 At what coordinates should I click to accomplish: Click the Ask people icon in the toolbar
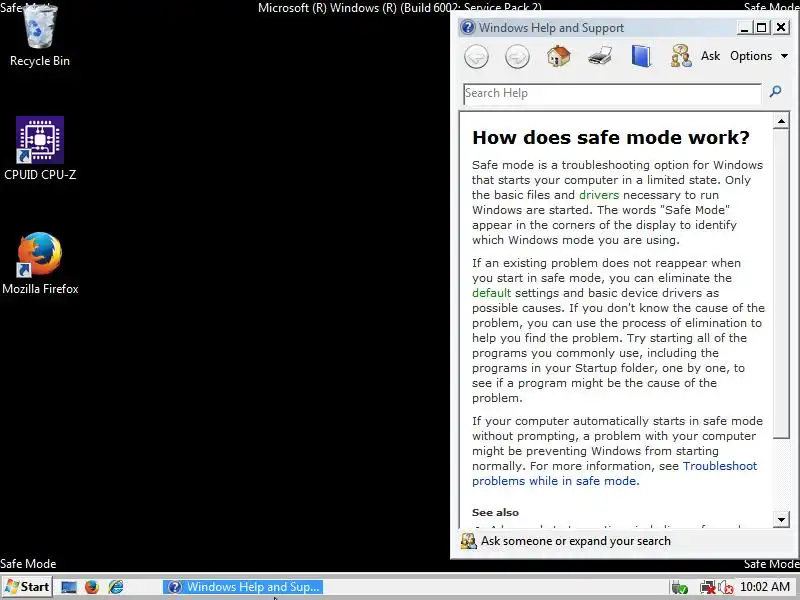[681, 56]
